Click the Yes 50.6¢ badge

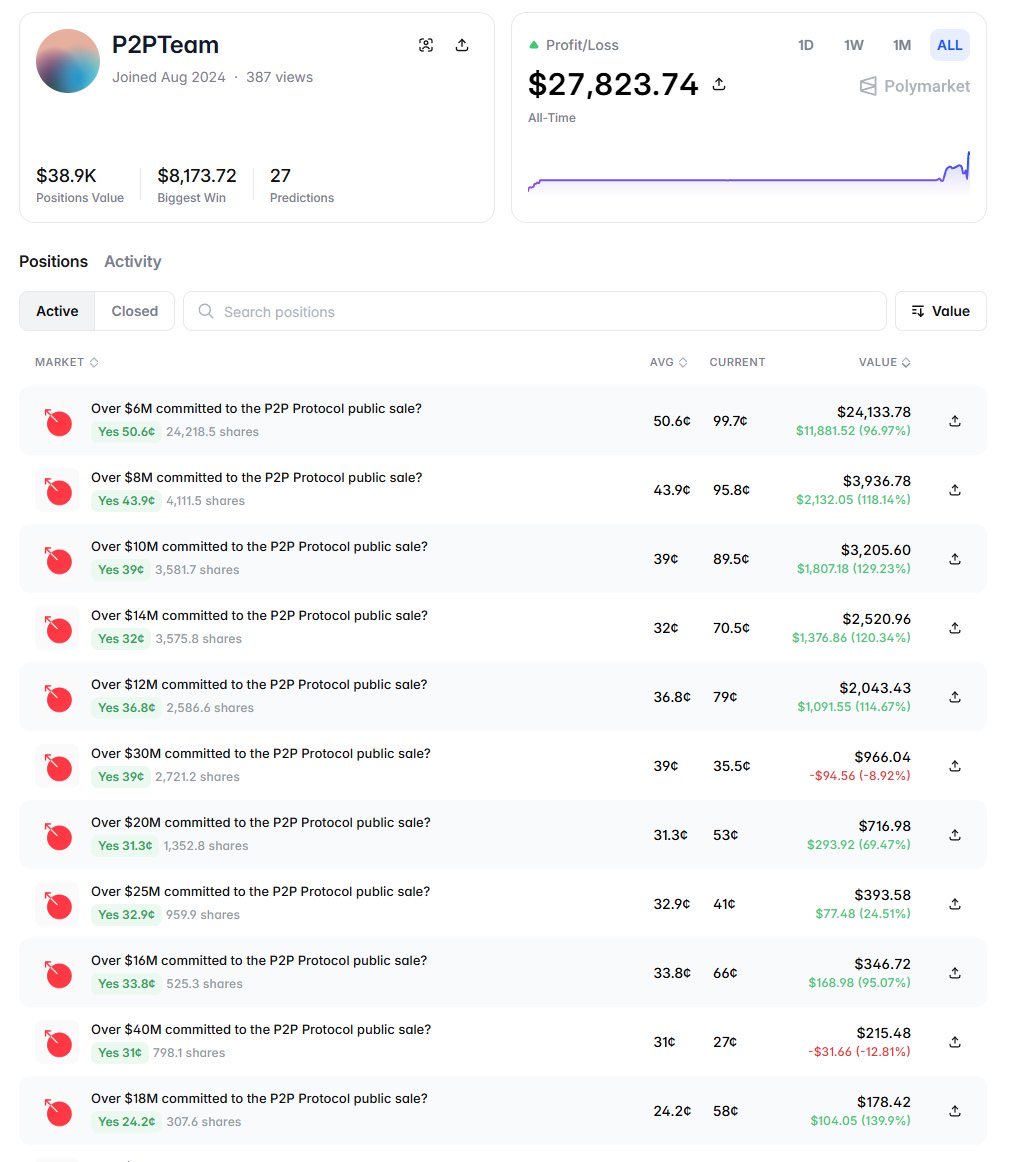coord(127,431)
